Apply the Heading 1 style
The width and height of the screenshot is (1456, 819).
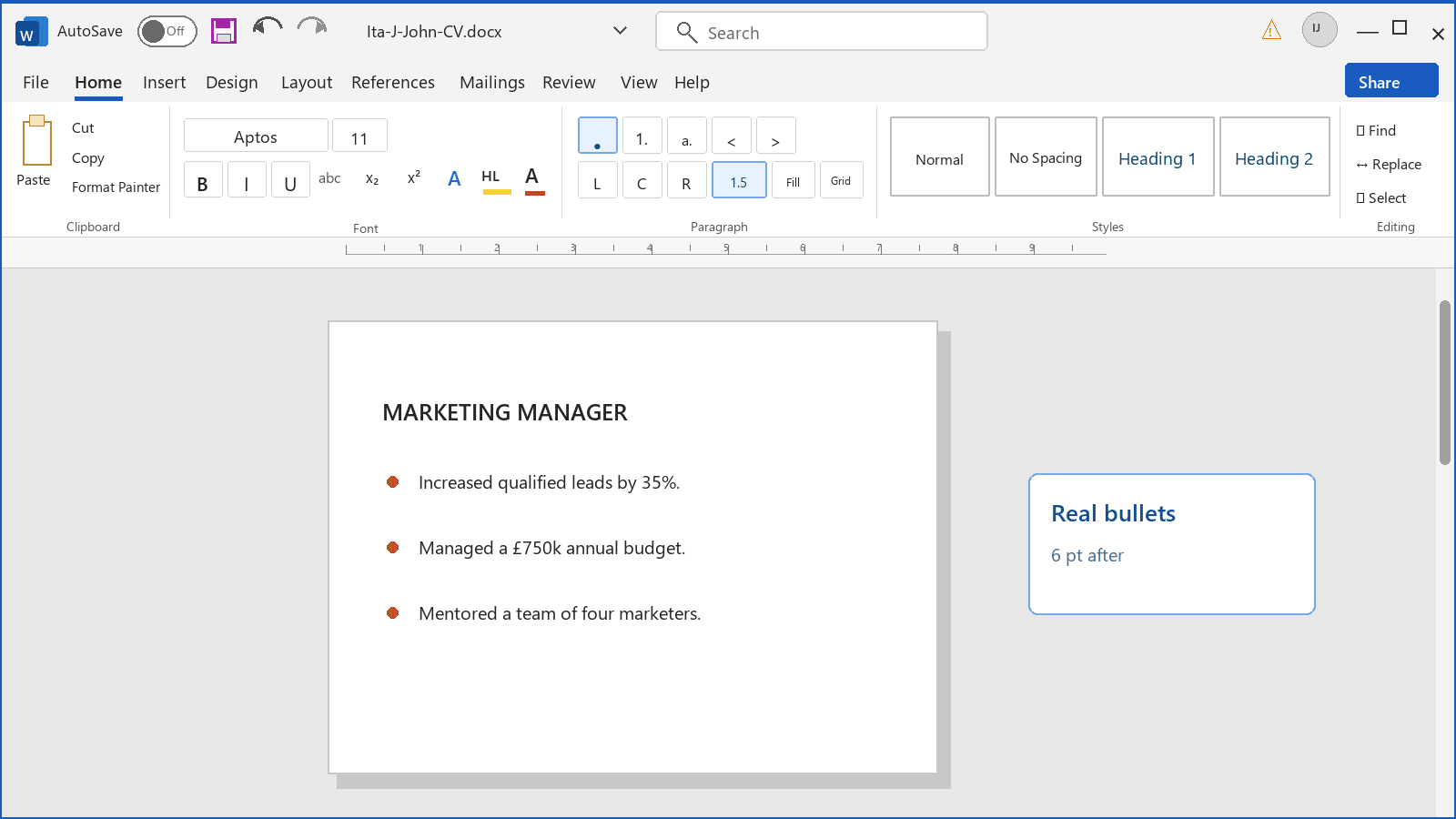(1158, 157)
